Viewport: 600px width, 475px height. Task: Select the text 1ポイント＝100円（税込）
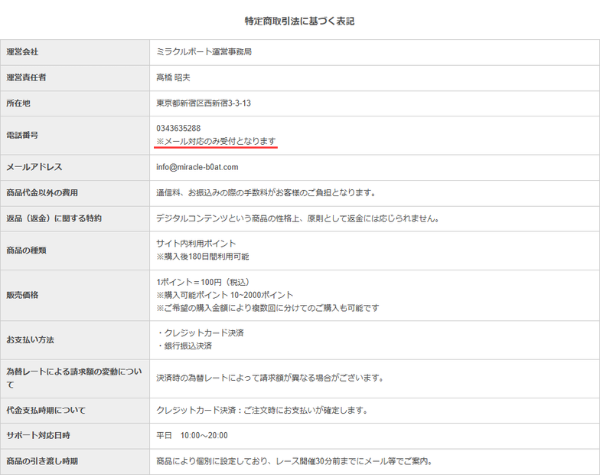[203, 282]
